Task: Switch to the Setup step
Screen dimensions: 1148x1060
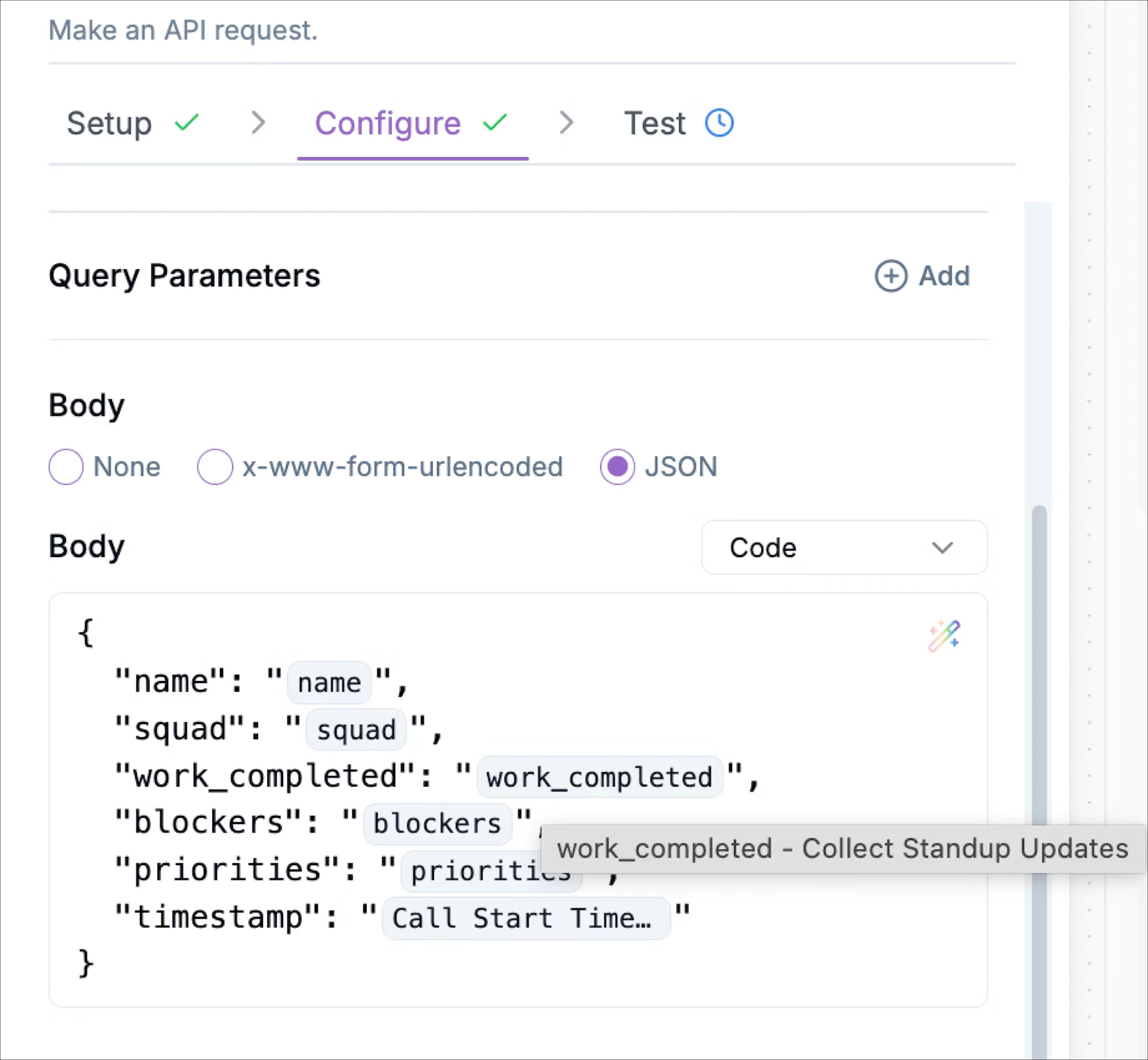Action: coord(110,122)
